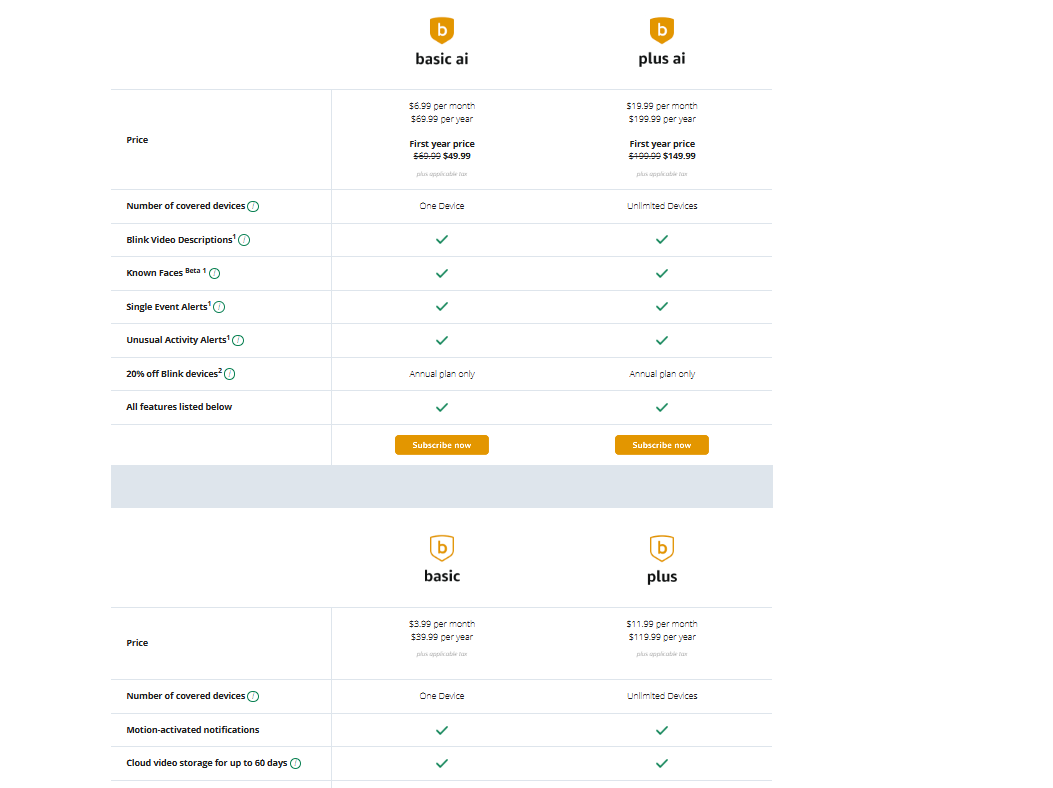
Task: Click 'Unlimited Devices' in plus column
Action: point(661,696)
